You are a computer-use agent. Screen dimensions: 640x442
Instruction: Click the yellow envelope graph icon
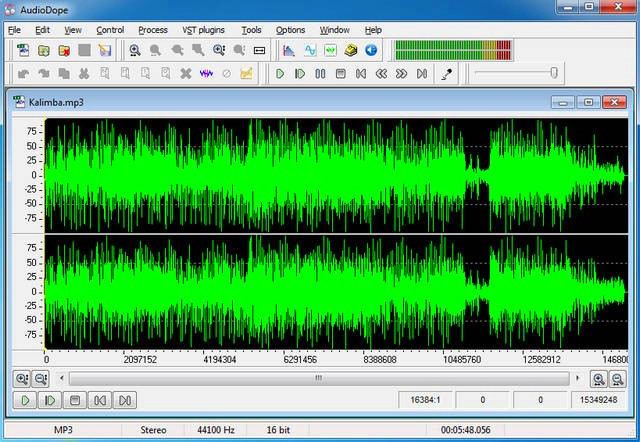(247, 74)
